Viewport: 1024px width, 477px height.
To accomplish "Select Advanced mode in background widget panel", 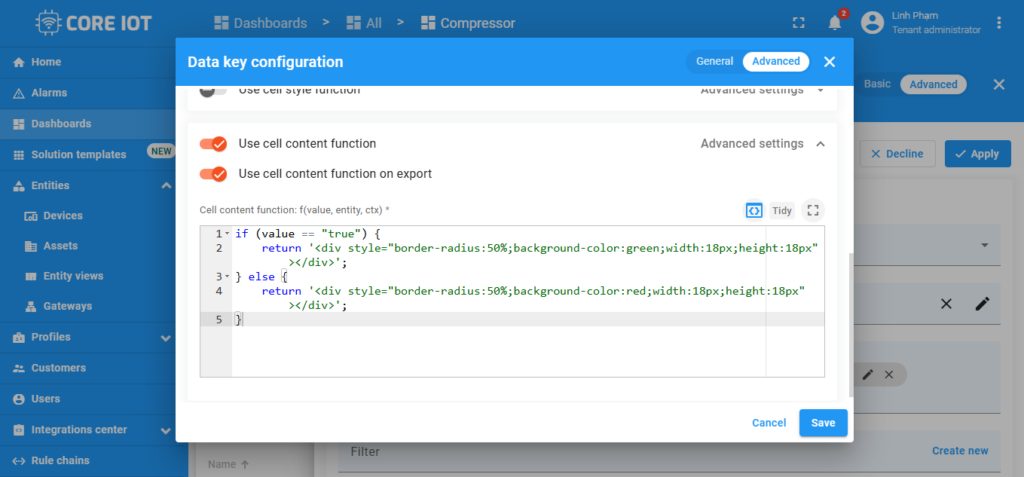I will pos(933,84).
